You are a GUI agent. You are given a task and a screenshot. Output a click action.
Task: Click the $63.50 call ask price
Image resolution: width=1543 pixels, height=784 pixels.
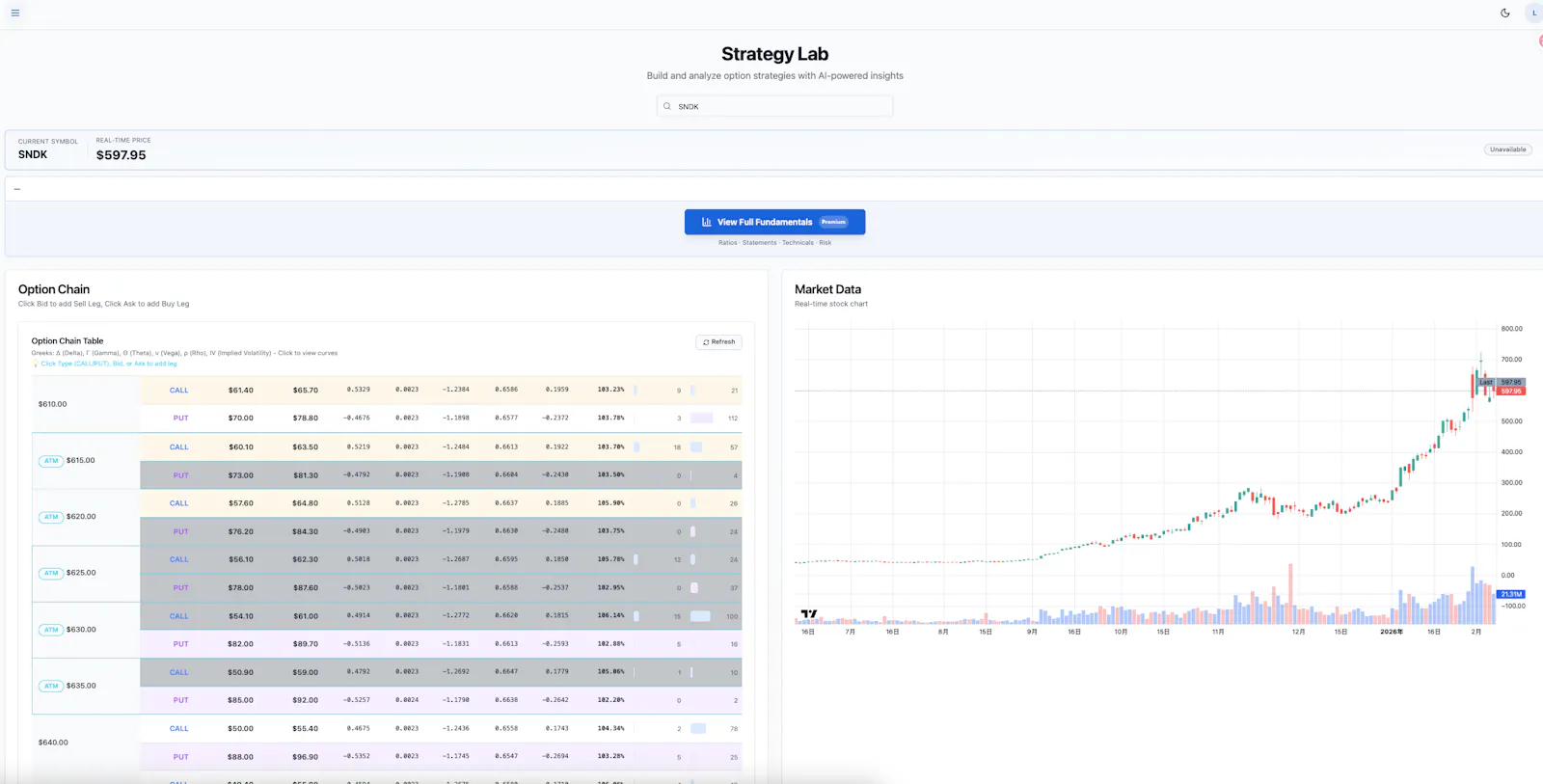pyautogui.click(x=305, y=447)
